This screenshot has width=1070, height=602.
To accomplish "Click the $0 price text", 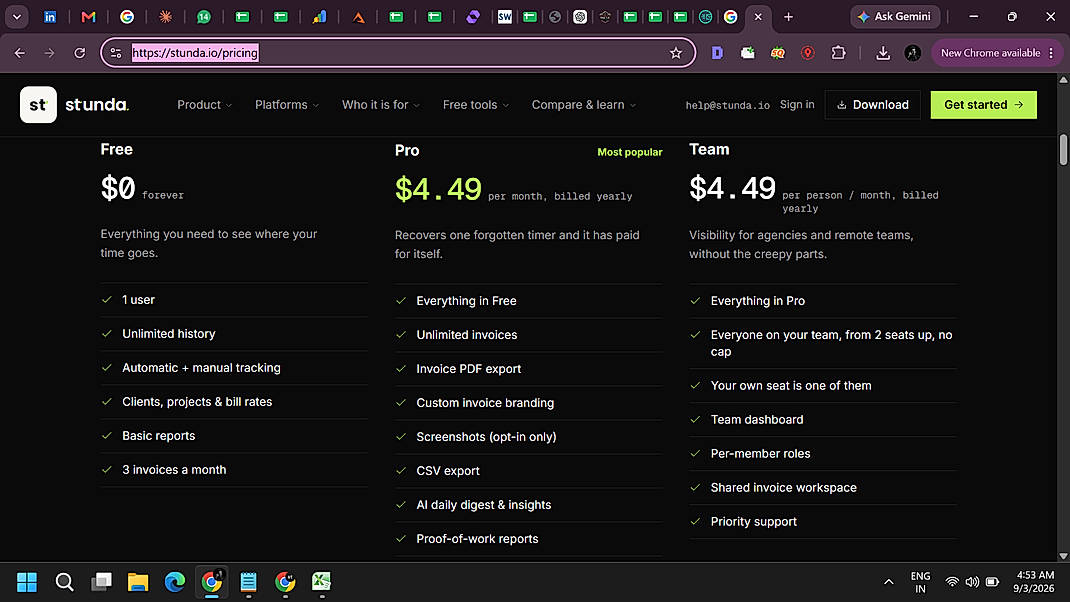I will [118, 188].
